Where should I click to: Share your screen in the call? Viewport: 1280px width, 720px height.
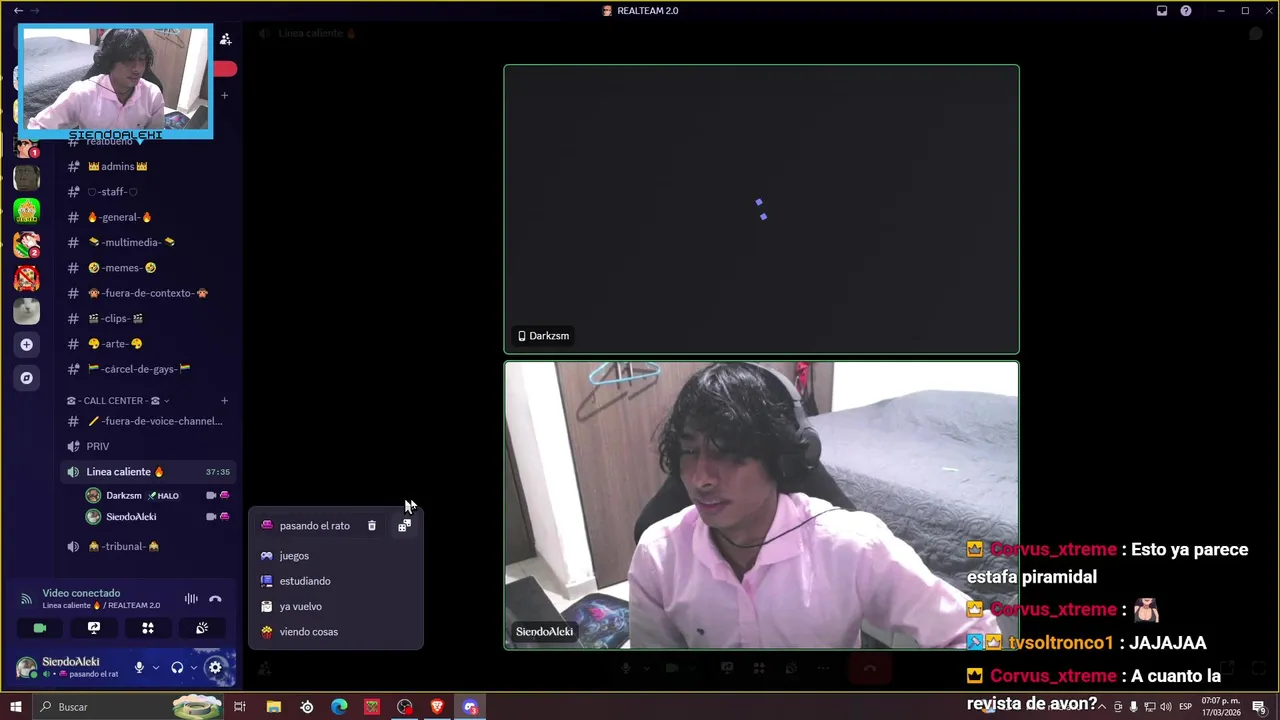pos(94,628)
